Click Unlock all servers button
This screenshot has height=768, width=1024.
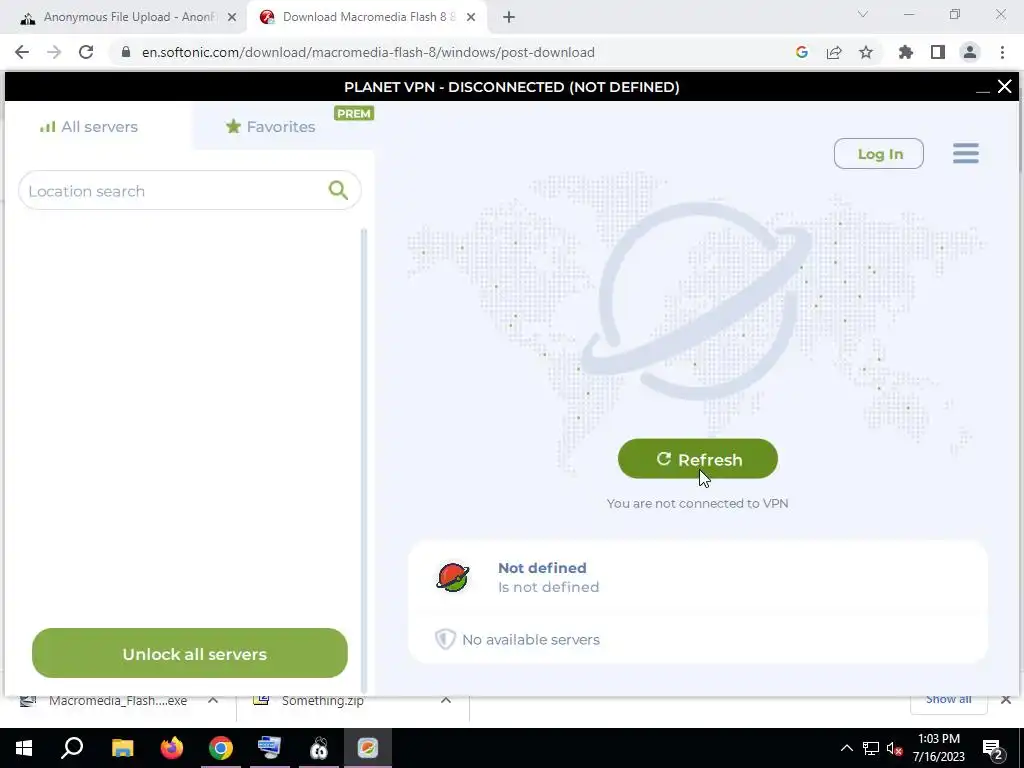pos(189,653)
